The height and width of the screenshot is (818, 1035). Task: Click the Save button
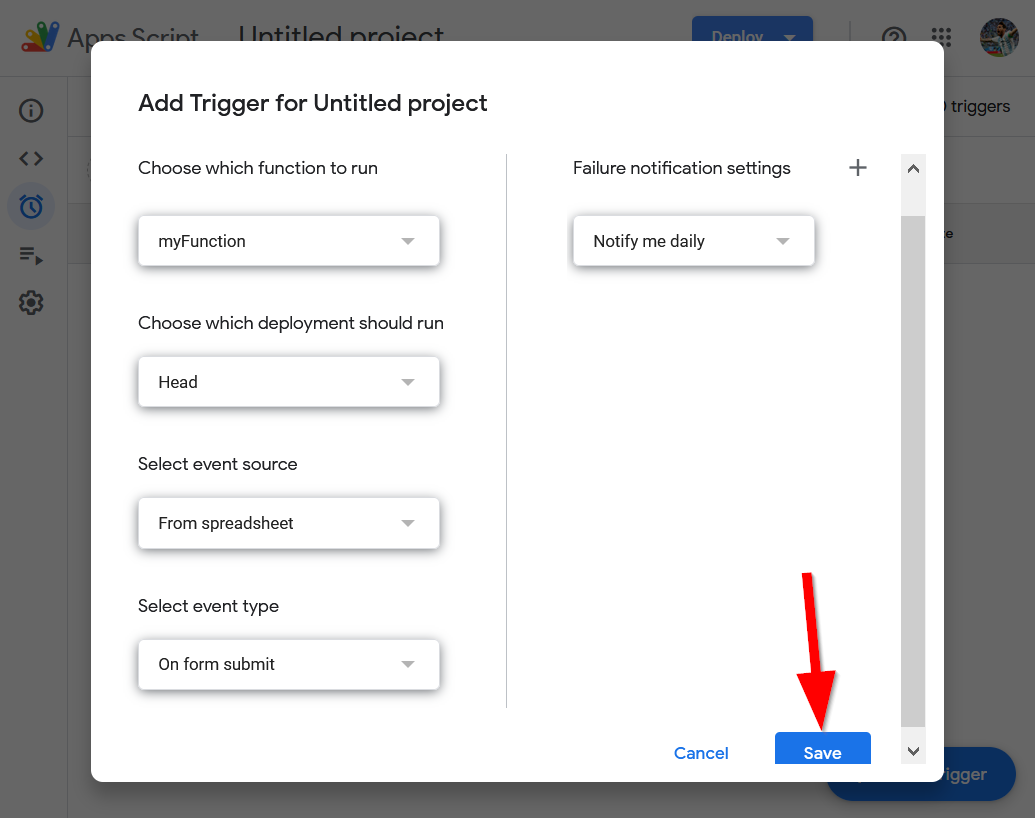(822, 751)
